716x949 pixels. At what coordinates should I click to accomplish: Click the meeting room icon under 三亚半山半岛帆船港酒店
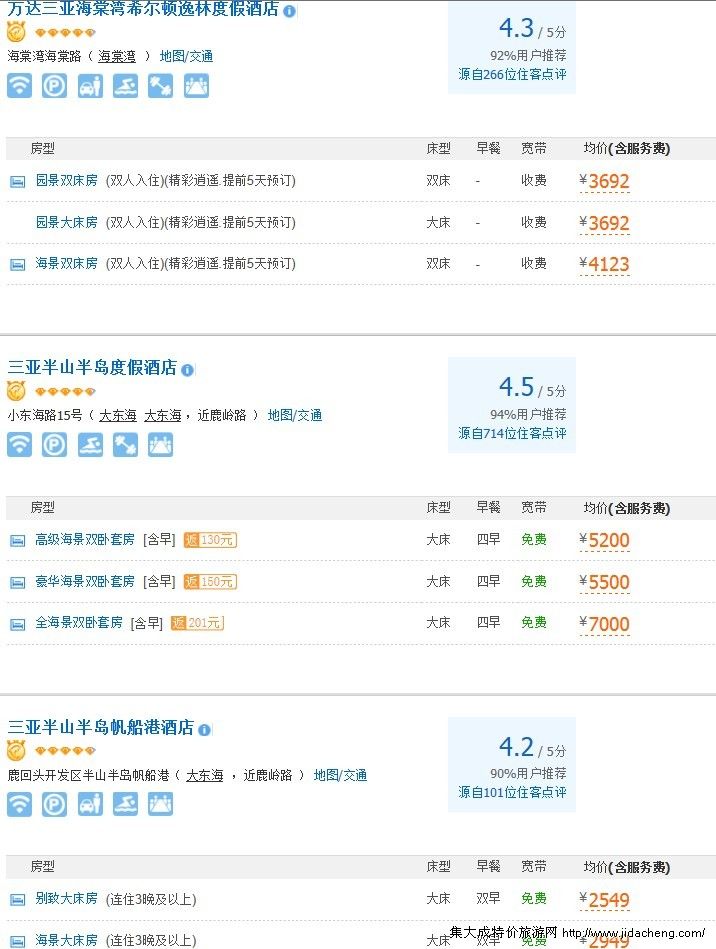point(160,804)
